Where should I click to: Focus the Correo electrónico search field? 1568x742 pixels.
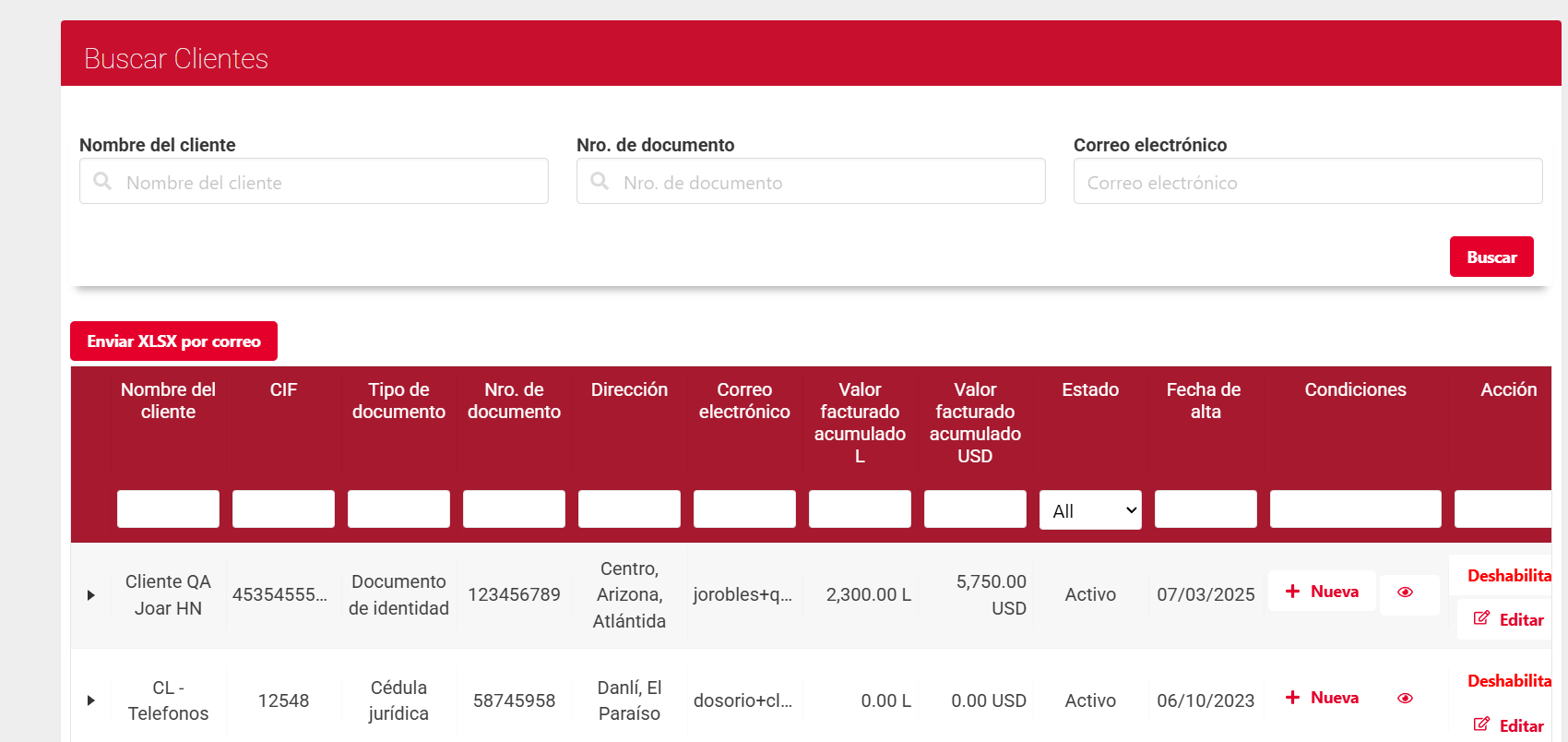1307,182
